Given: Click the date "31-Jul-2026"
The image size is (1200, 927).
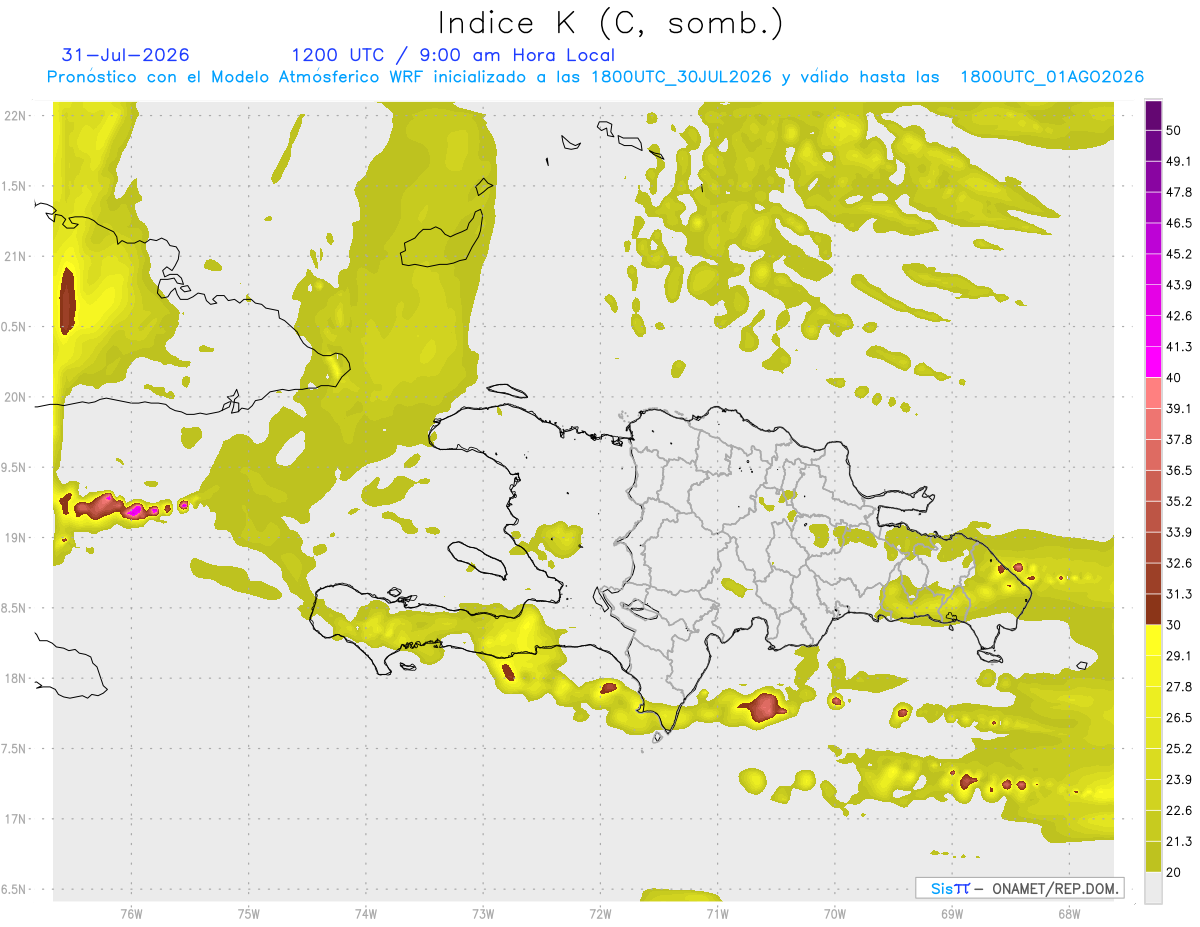Looking at the screenshot, I should pos(126,55).
